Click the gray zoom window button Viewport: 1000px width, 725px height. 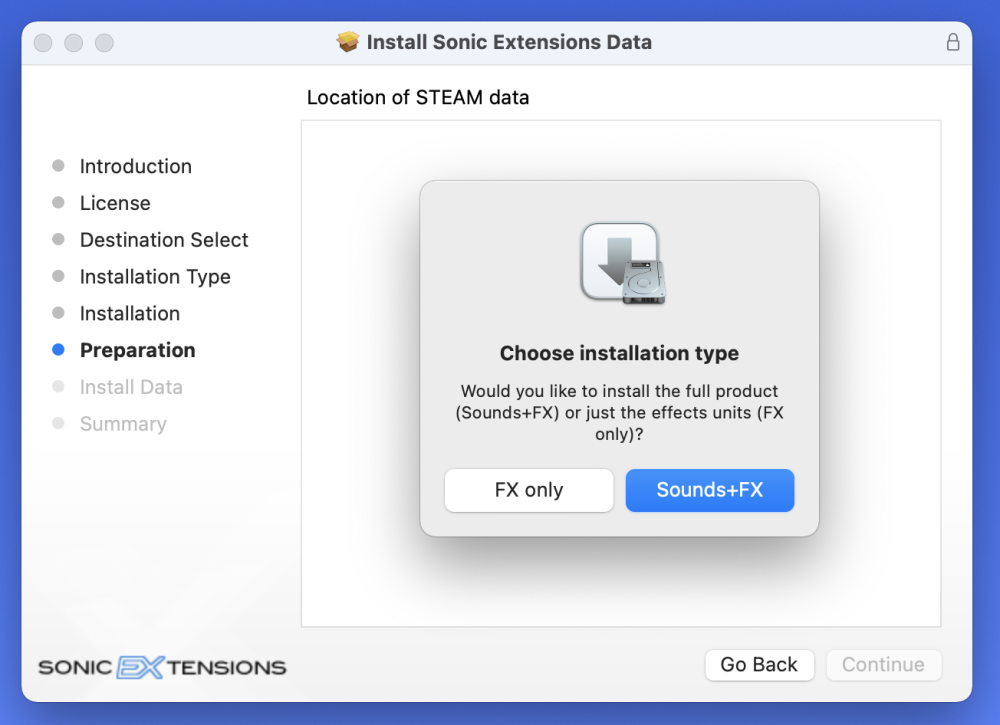pos(104,43)
